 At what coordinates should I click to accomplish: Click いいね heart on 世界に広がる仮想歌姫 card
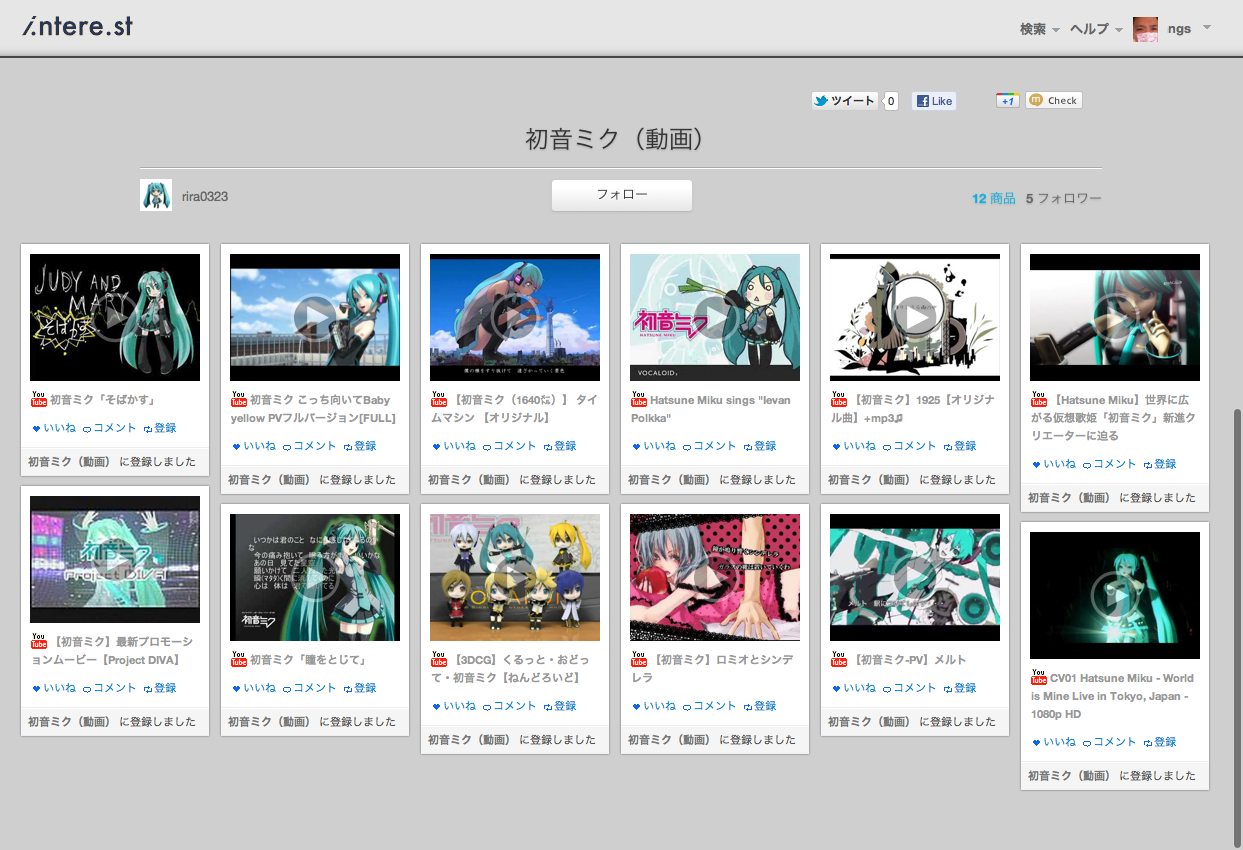[x=1037, y=464]
